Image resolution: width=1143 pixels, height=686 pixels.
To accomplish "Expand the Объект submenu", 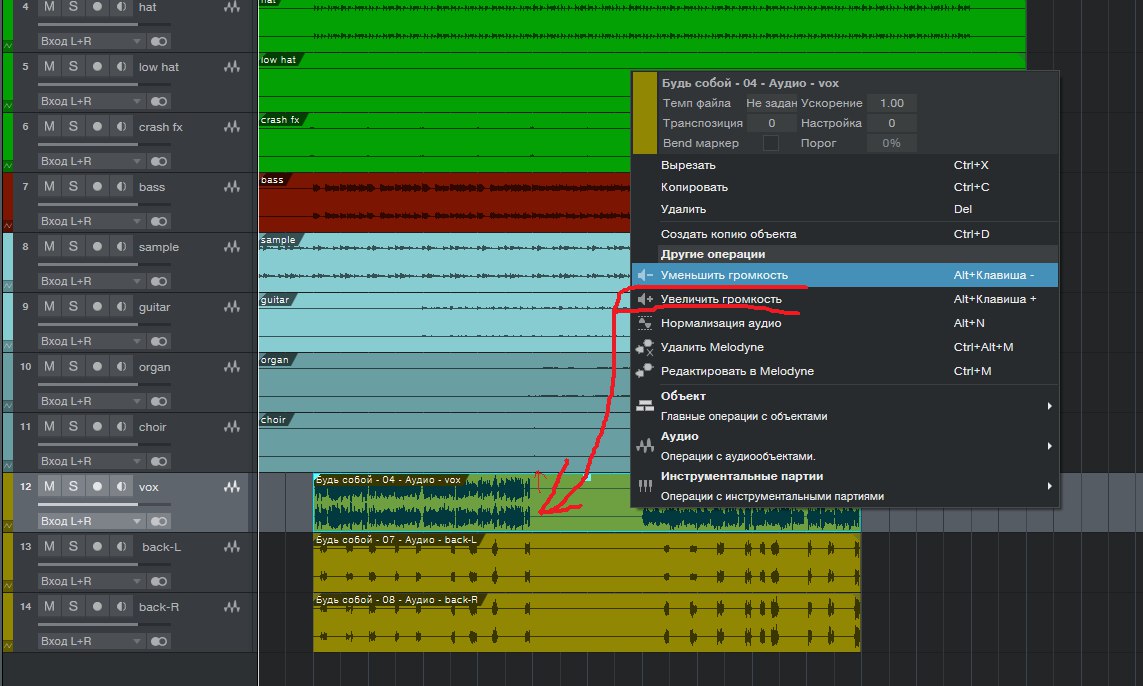I will point(845,405).
